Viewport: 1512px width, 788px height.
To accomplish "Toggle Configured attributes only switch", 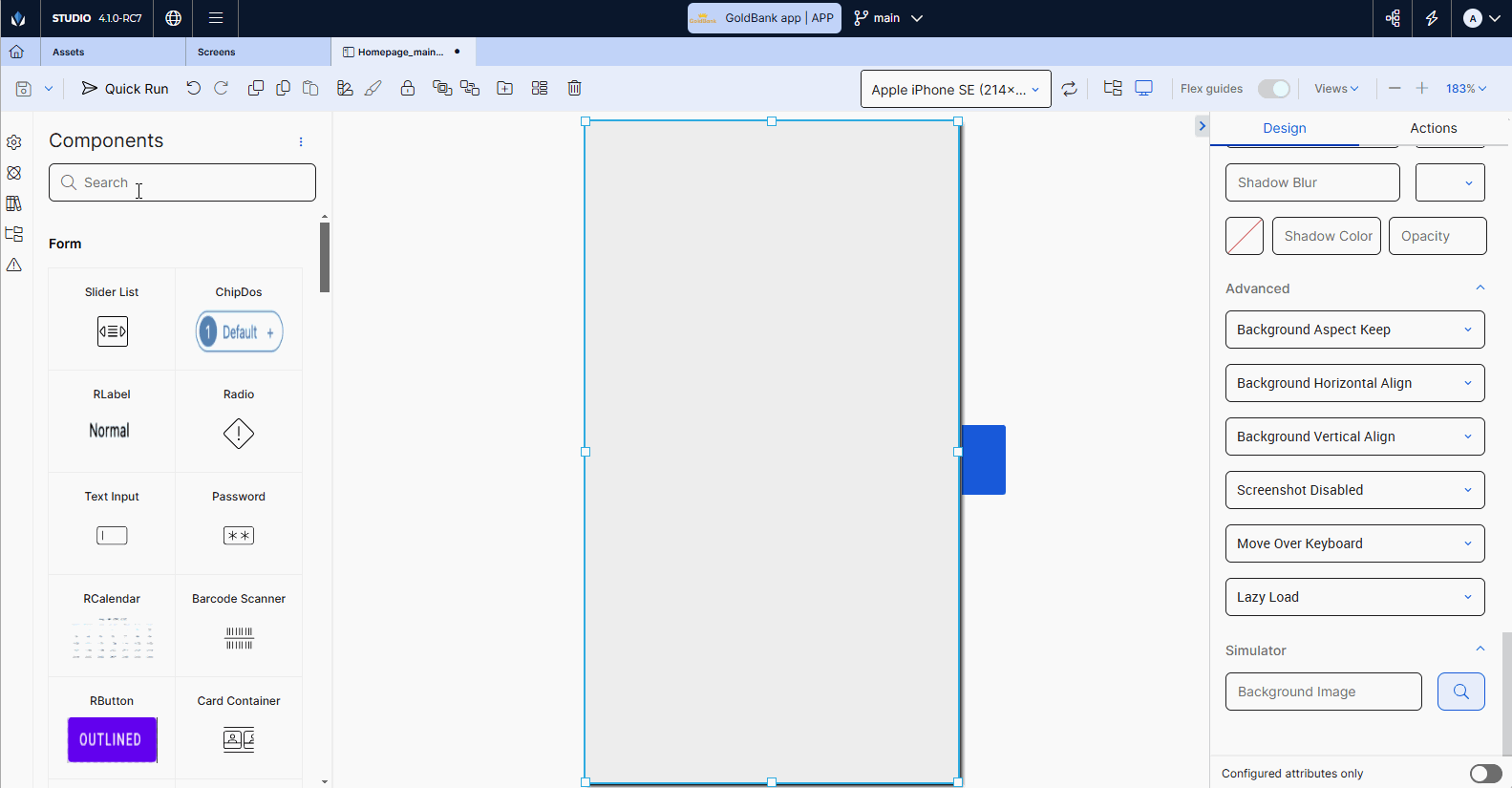I will tap(1485, 774).
